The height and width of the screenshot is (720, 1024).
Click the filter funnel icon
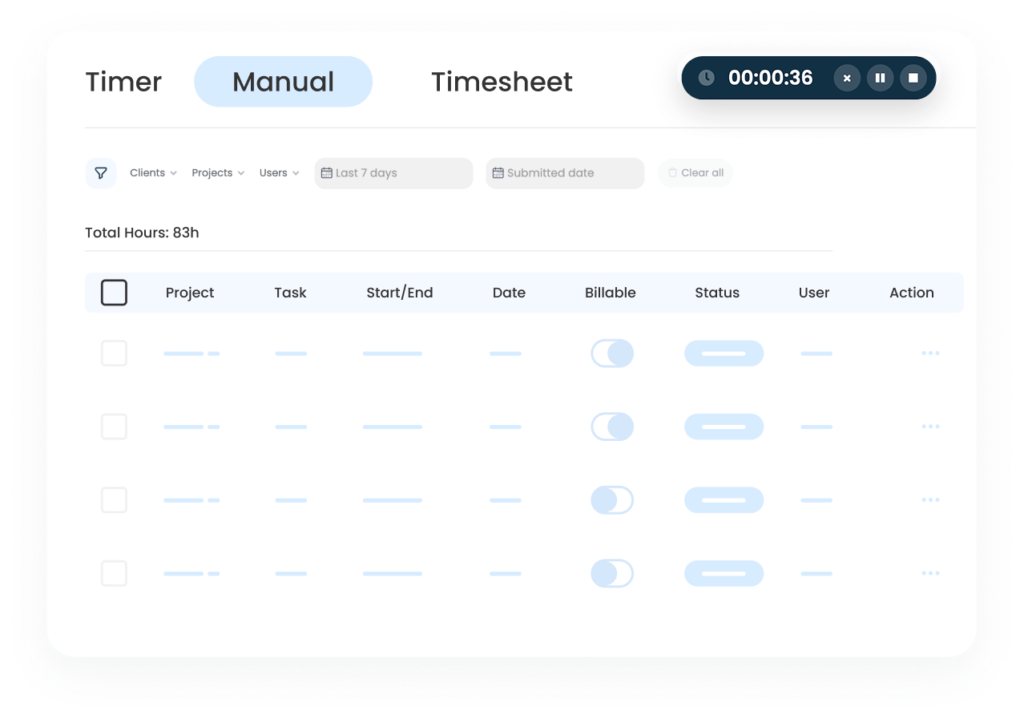[x=100, y=173]
